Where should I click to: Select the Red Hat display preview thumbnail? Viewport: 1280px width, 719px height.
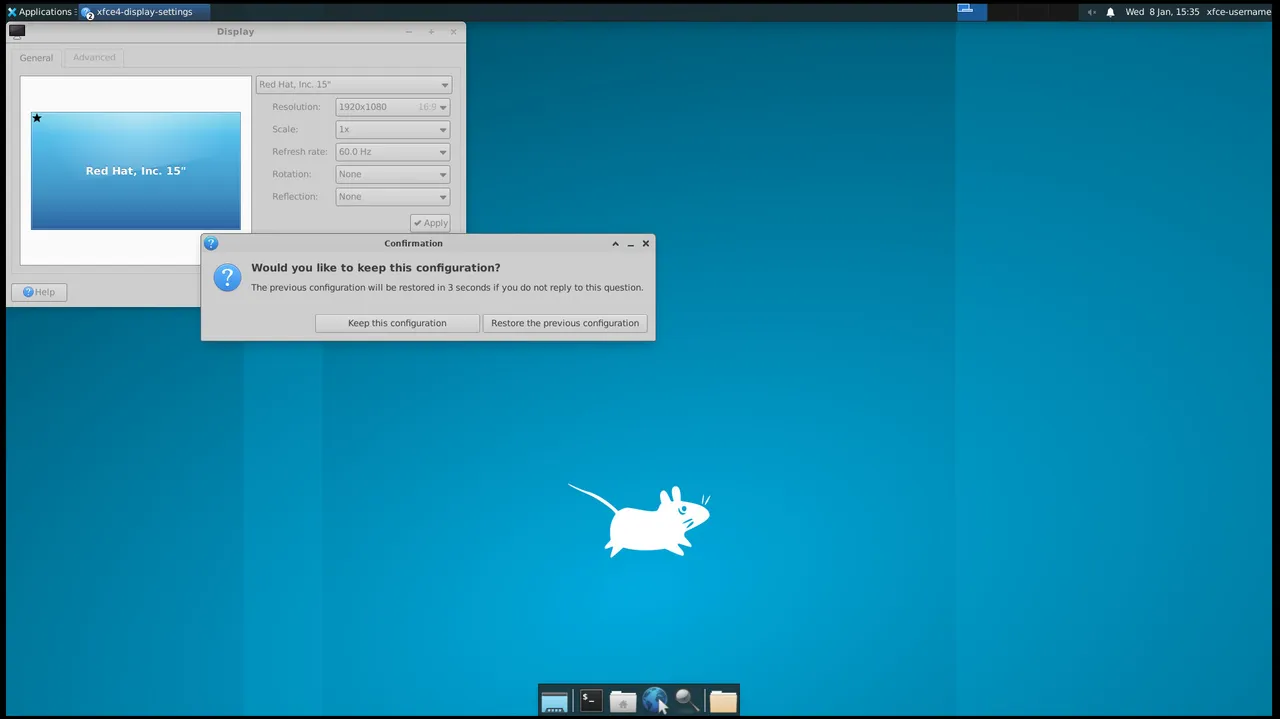[136, 171]
